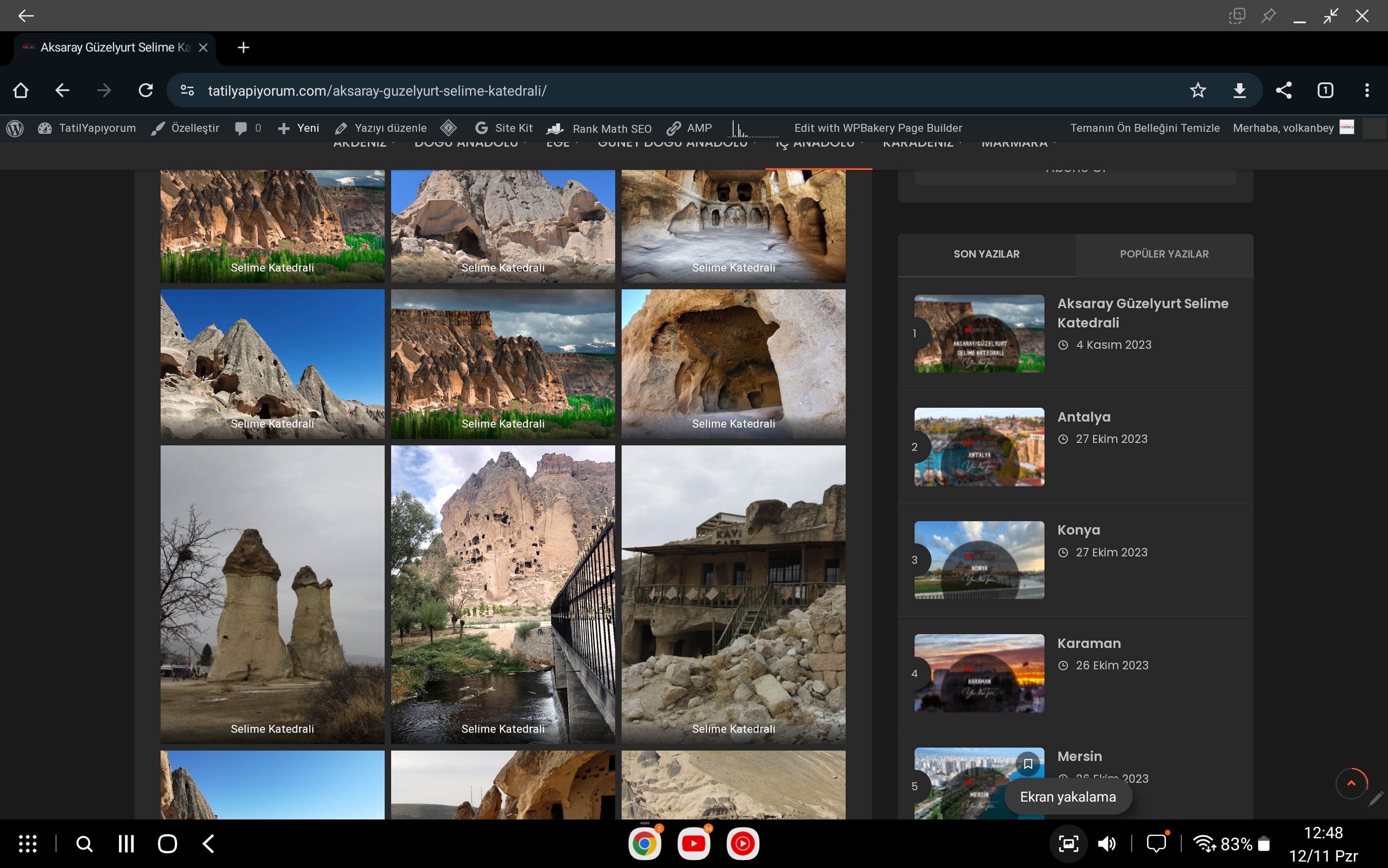Screen dimensions: 1388x868
Task: Click the orange scroll-to-top arrow button
Action: tap(1351, 783)
